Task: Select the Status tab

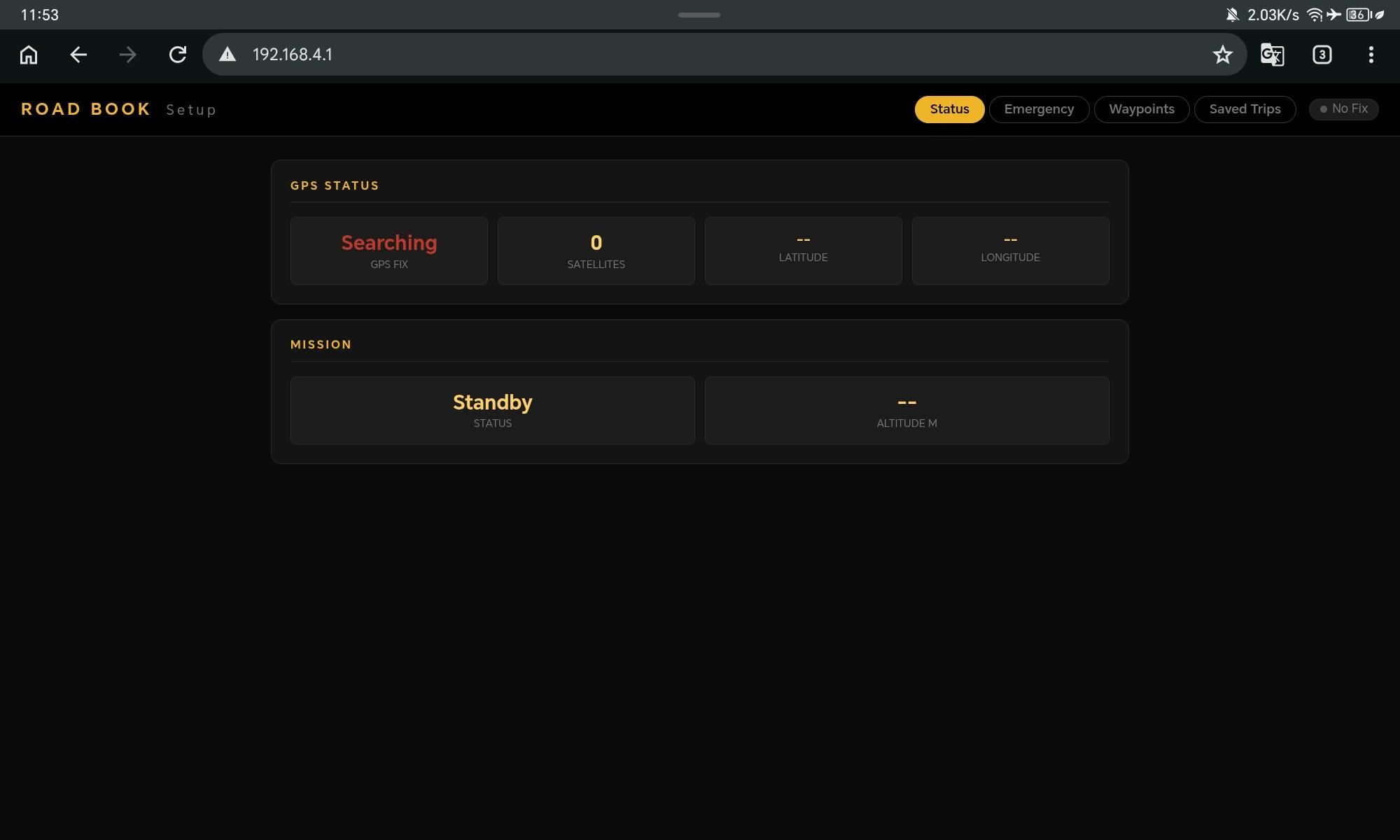Action: tap(949, 109)
